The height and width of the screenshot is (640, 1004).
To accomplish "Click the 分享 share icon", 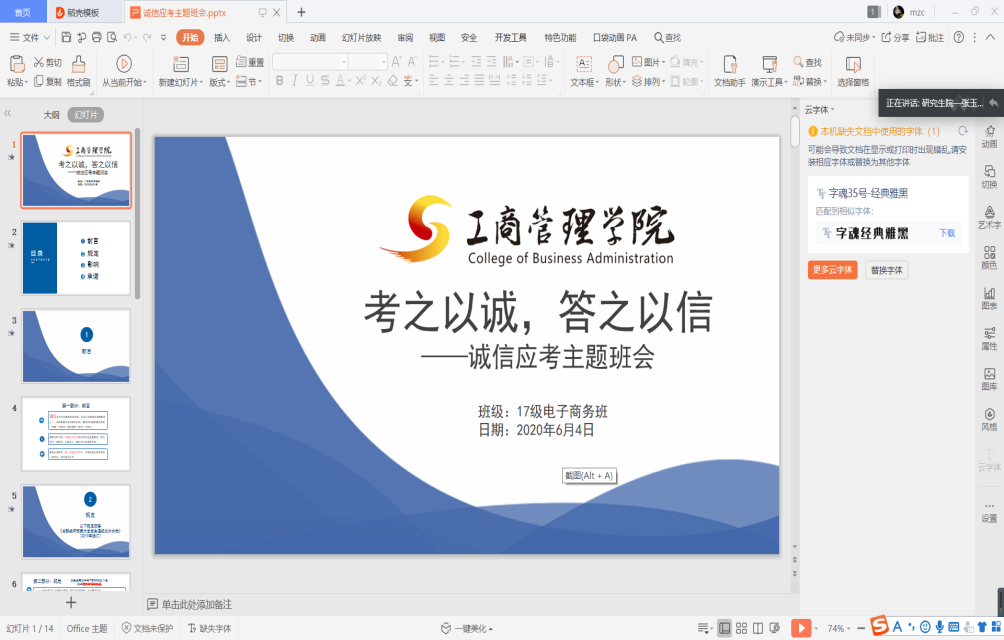I will coord(895,37).
